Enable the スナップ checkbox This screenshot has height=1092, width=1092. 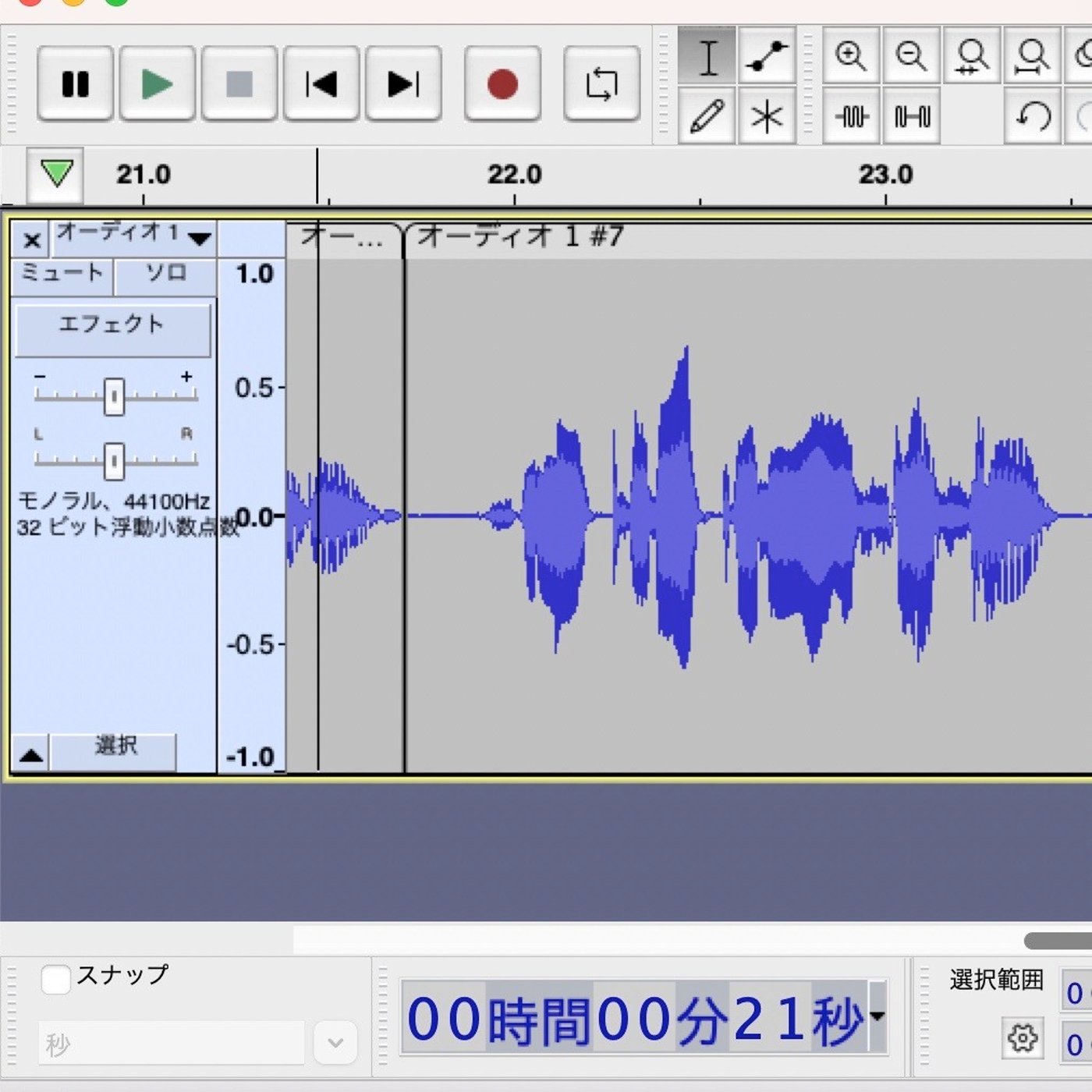[56, 978]
